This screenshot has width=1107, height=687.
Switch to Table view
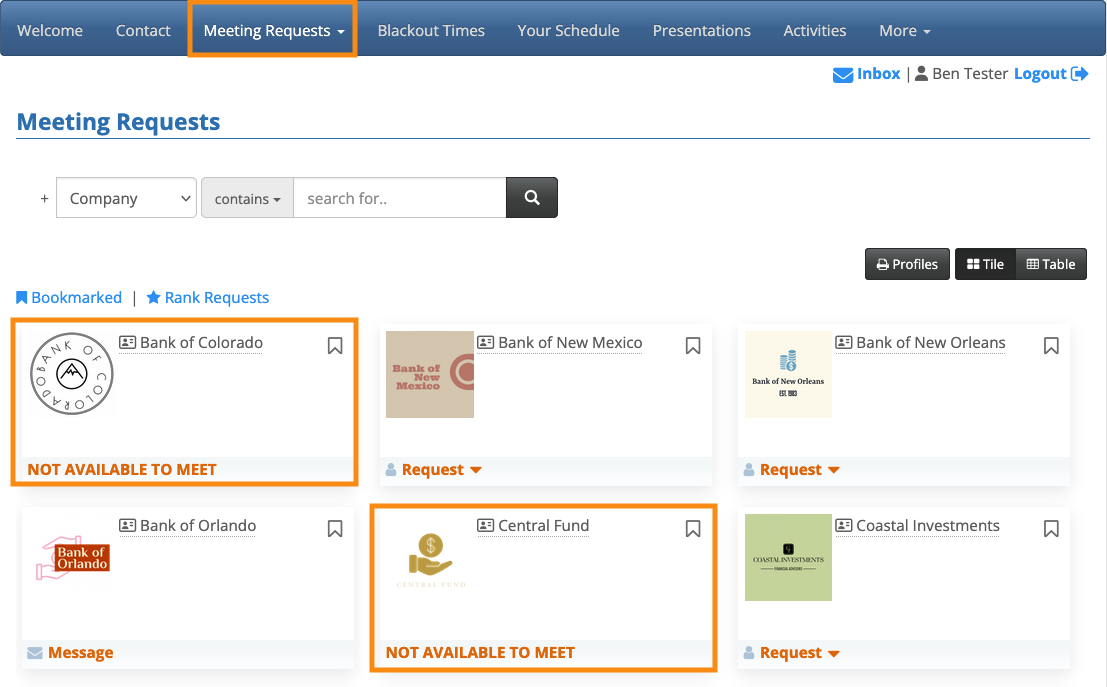click(x=1051, y=264)
